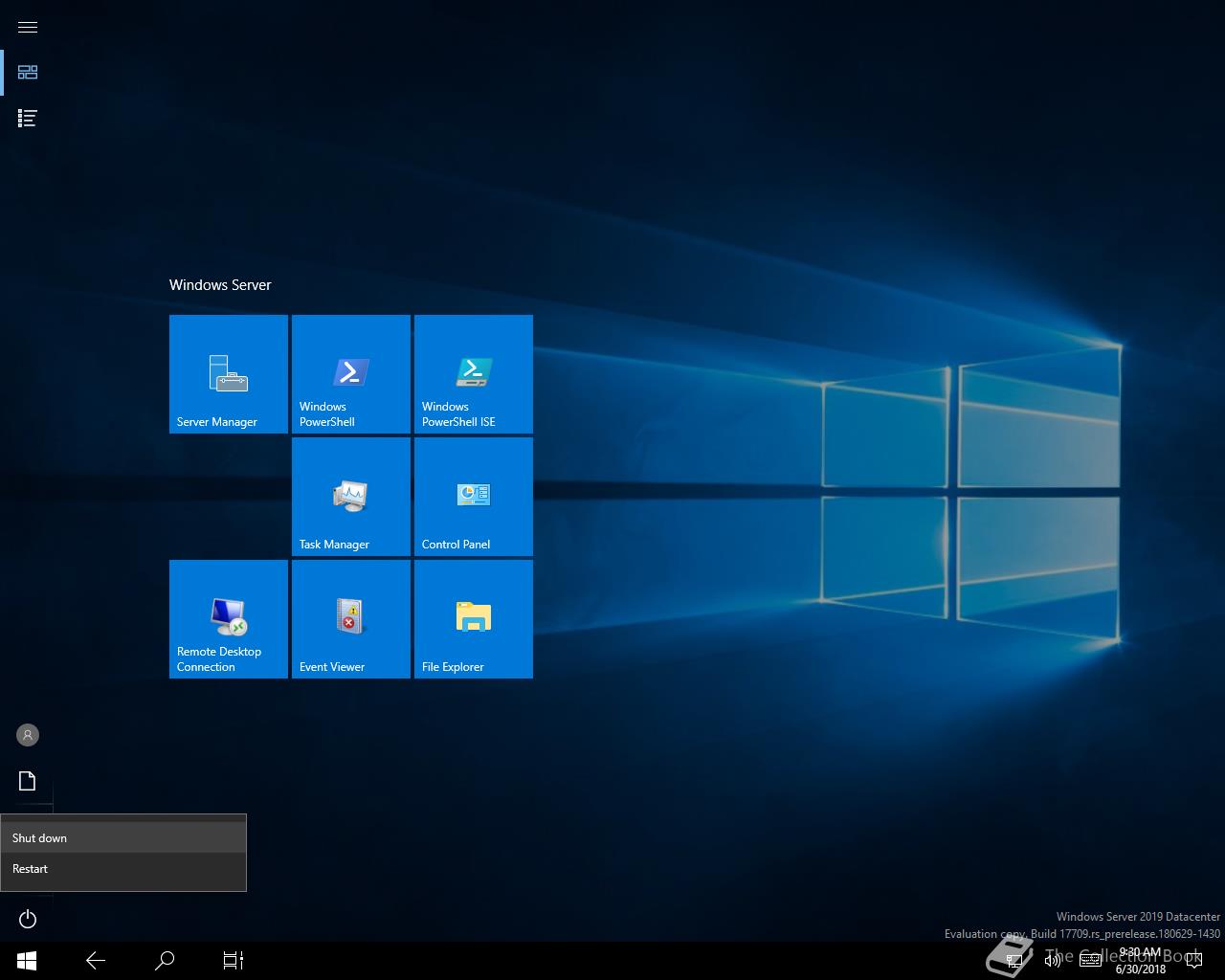Click the Windows Server group heading

pos(220,285)
